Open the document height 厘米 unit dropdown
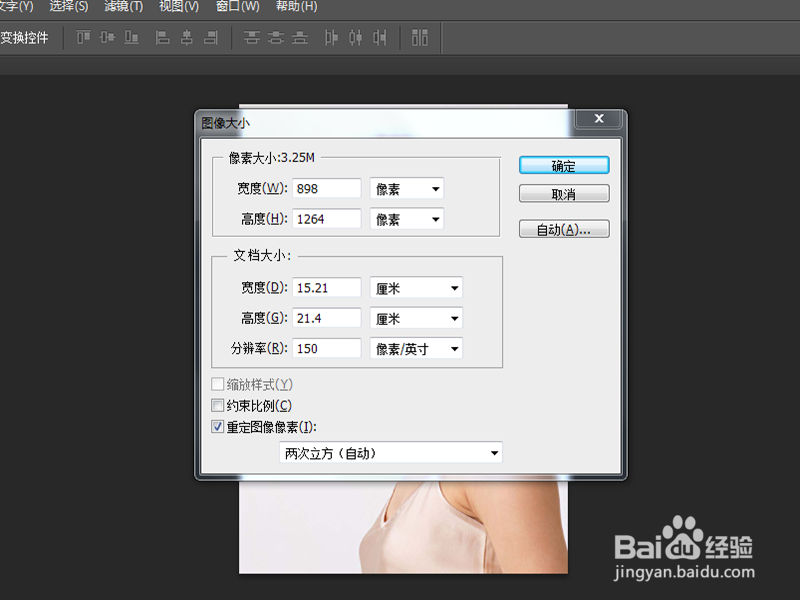The image size is (800, 600). 416,318
